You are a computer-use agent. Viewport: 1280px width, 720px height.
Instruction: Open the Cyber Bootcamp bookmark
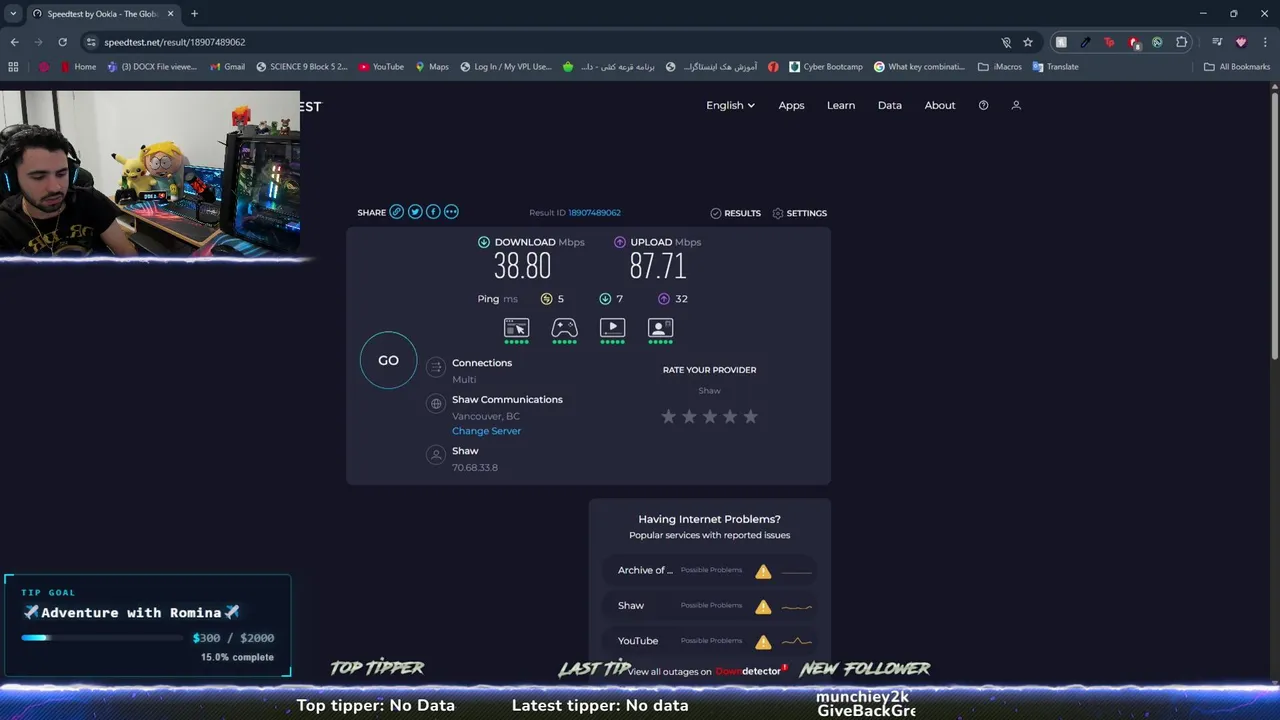[825, 67]
